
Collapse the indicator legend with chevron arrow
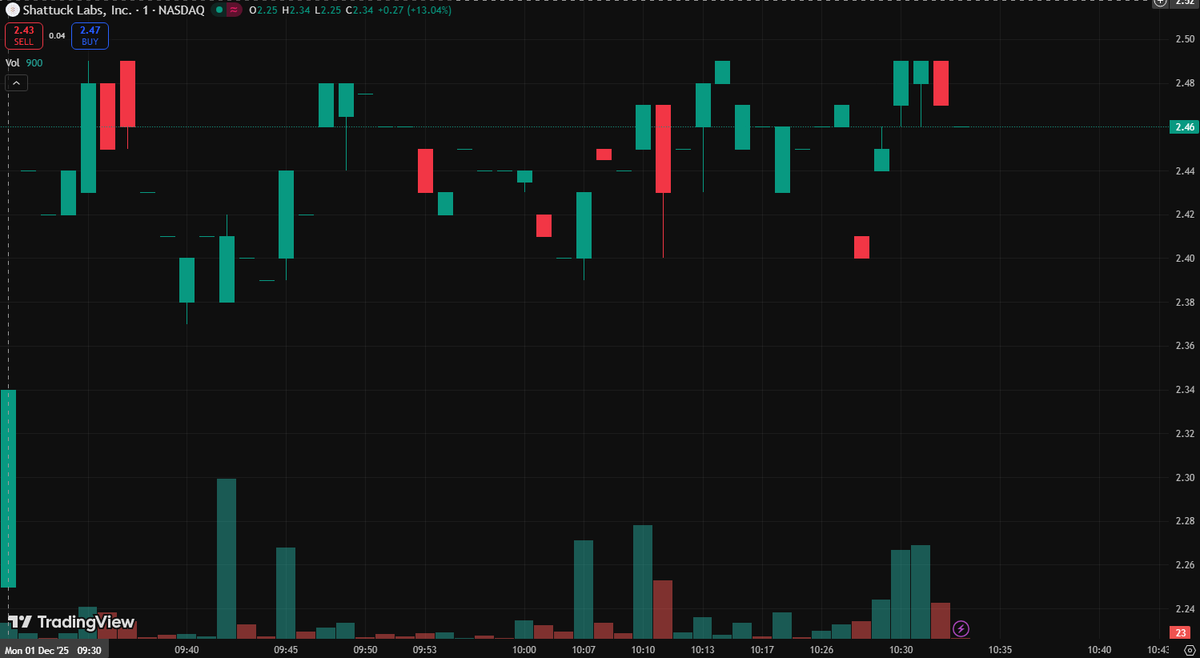pyautogui.click(x=16, y=83)
